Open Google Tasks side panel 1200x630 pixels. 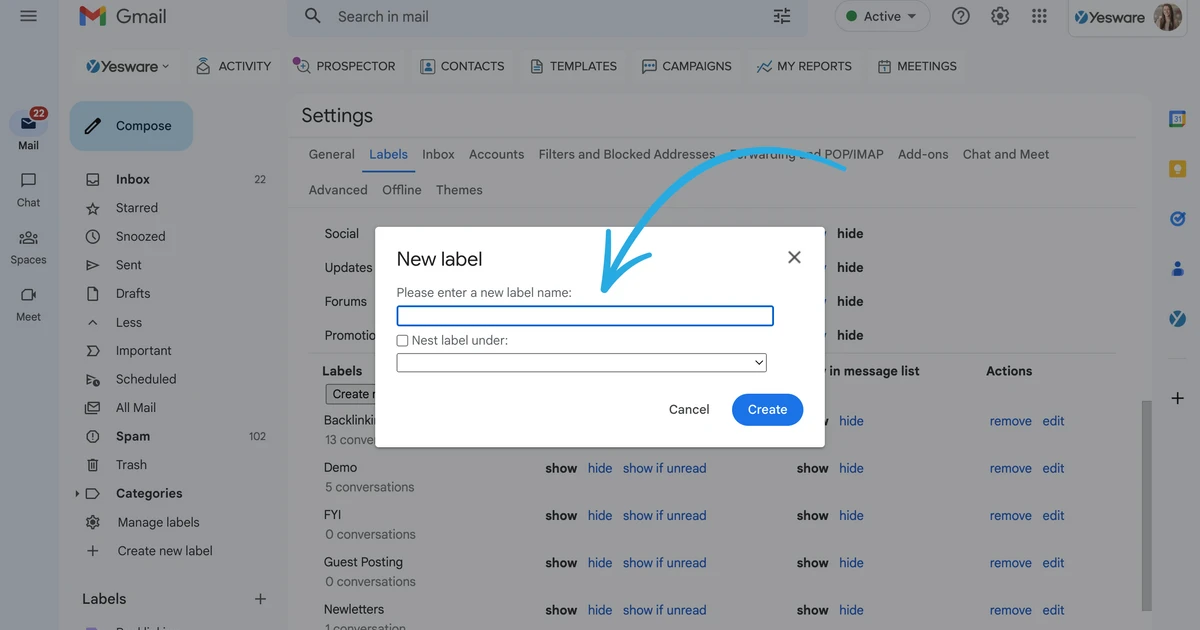(x=1177, y=219)
